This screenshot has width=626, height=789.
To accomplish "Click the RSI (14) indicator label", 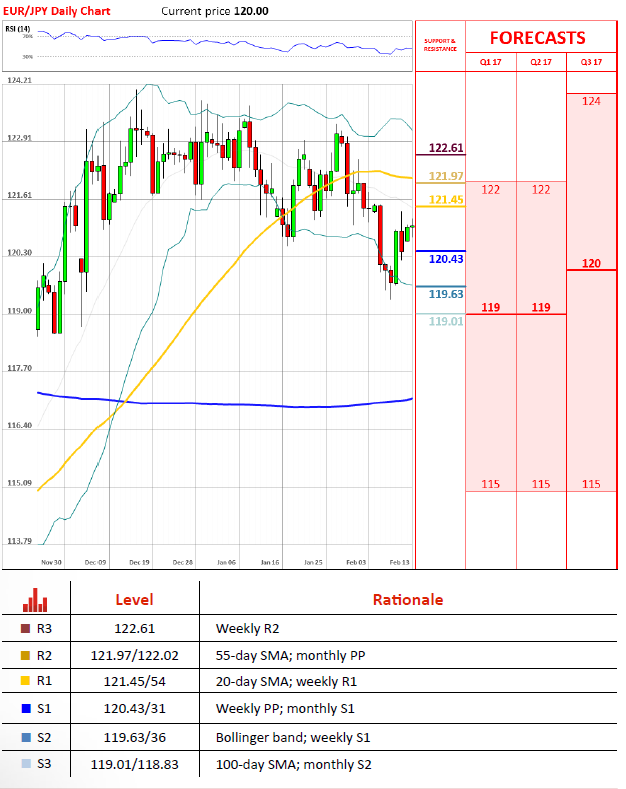I will (x=18, y=29).
